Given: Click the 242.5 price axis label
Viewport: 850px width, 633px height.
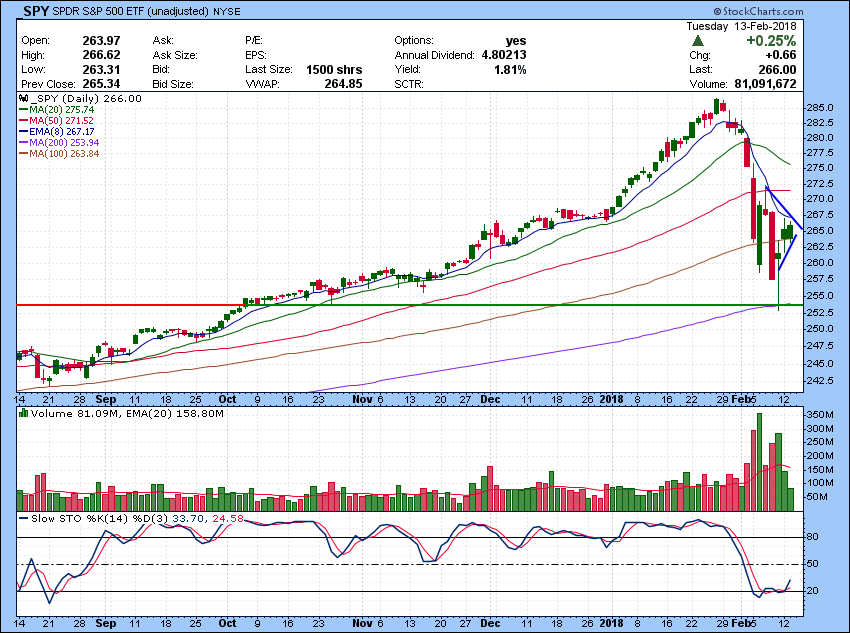Looking at the screenshot, I should pyautogui.click(x=821, y=380).
